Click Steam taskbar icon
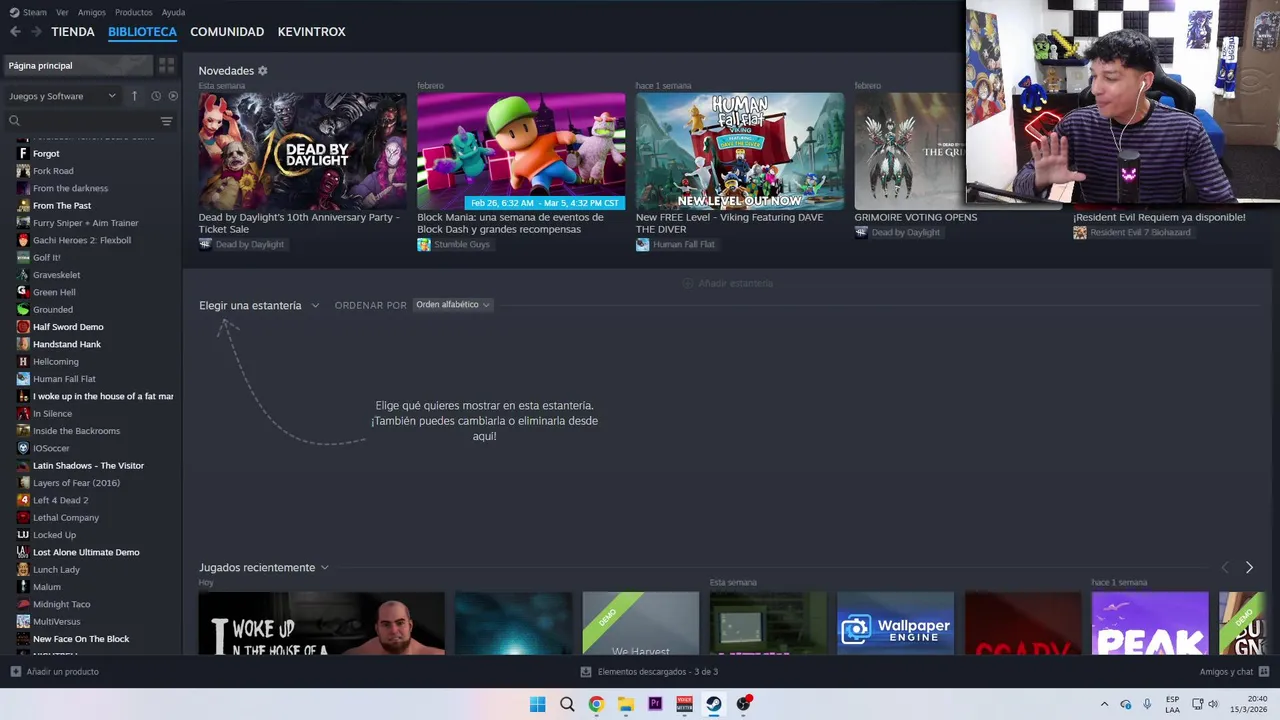 tap(714, 704)
